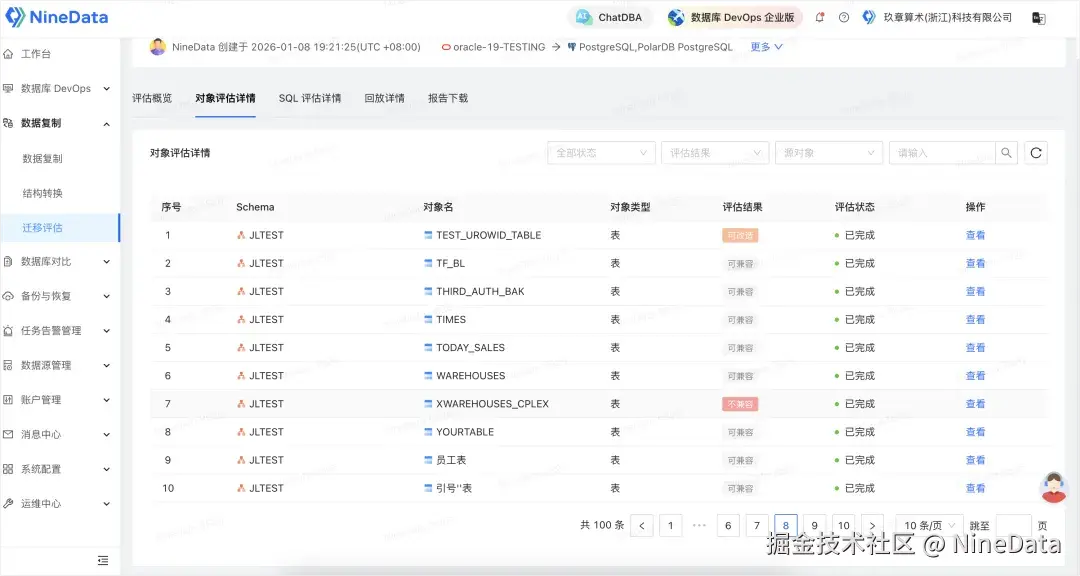This screenshot has width=1080, height=576.
Task: Open the 全部状态 status dropdown
Action: coord(601,153)
